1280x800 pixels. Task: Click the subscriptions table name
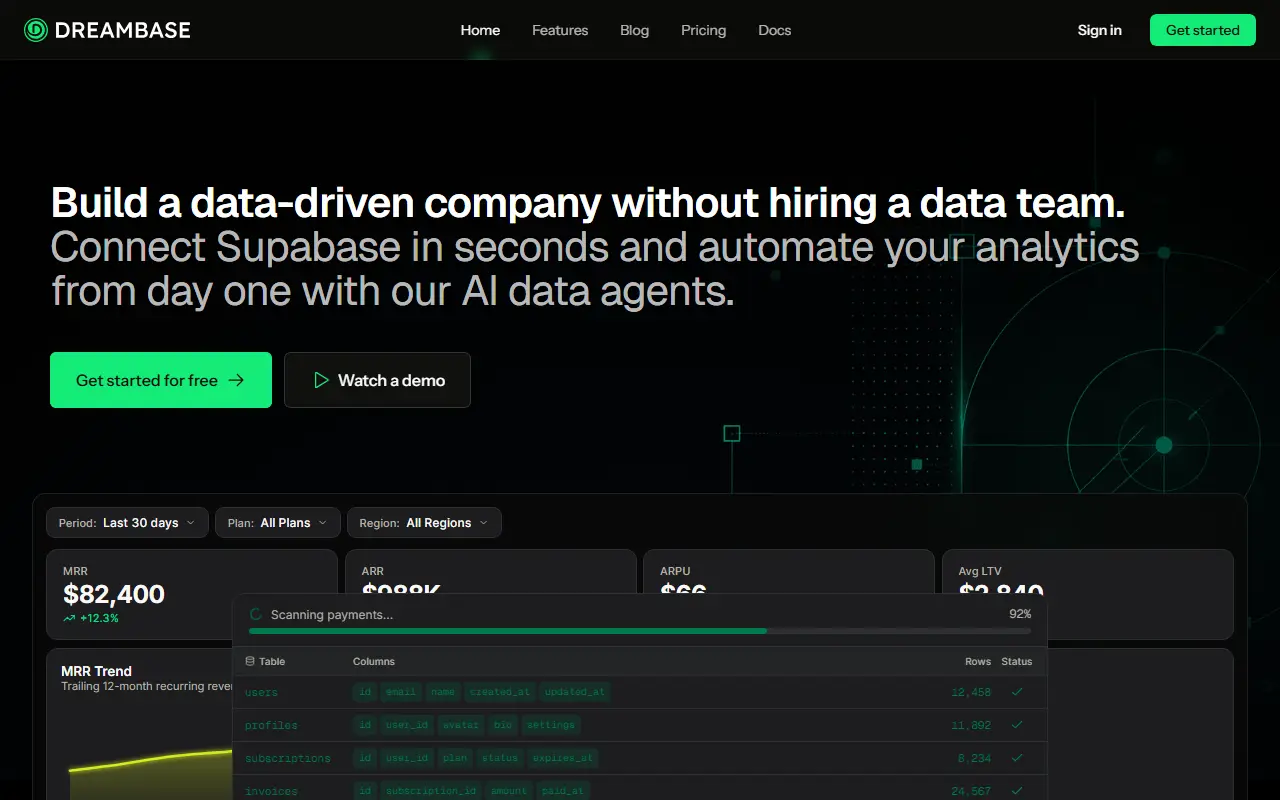coord(288,758)
